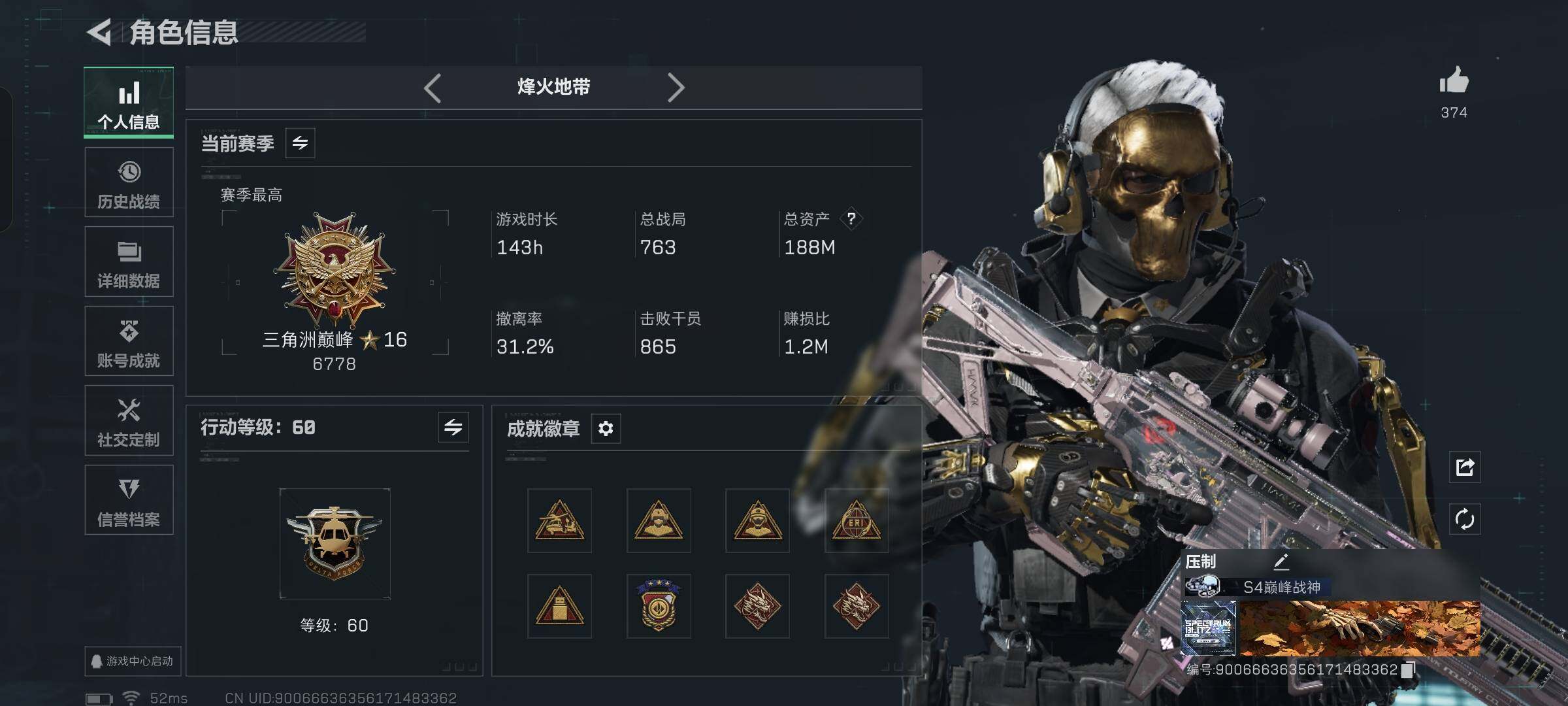The image size is (1568, 706).
Task: Toggle the season switch next to 当前赛季
Action: 300,143
